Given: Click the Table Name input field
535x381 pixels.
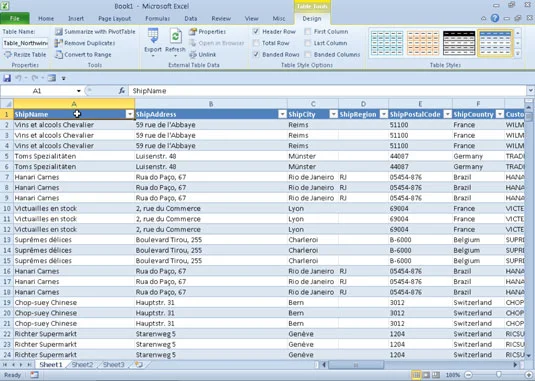Looking at the screenshot, I should click(25, 43).
